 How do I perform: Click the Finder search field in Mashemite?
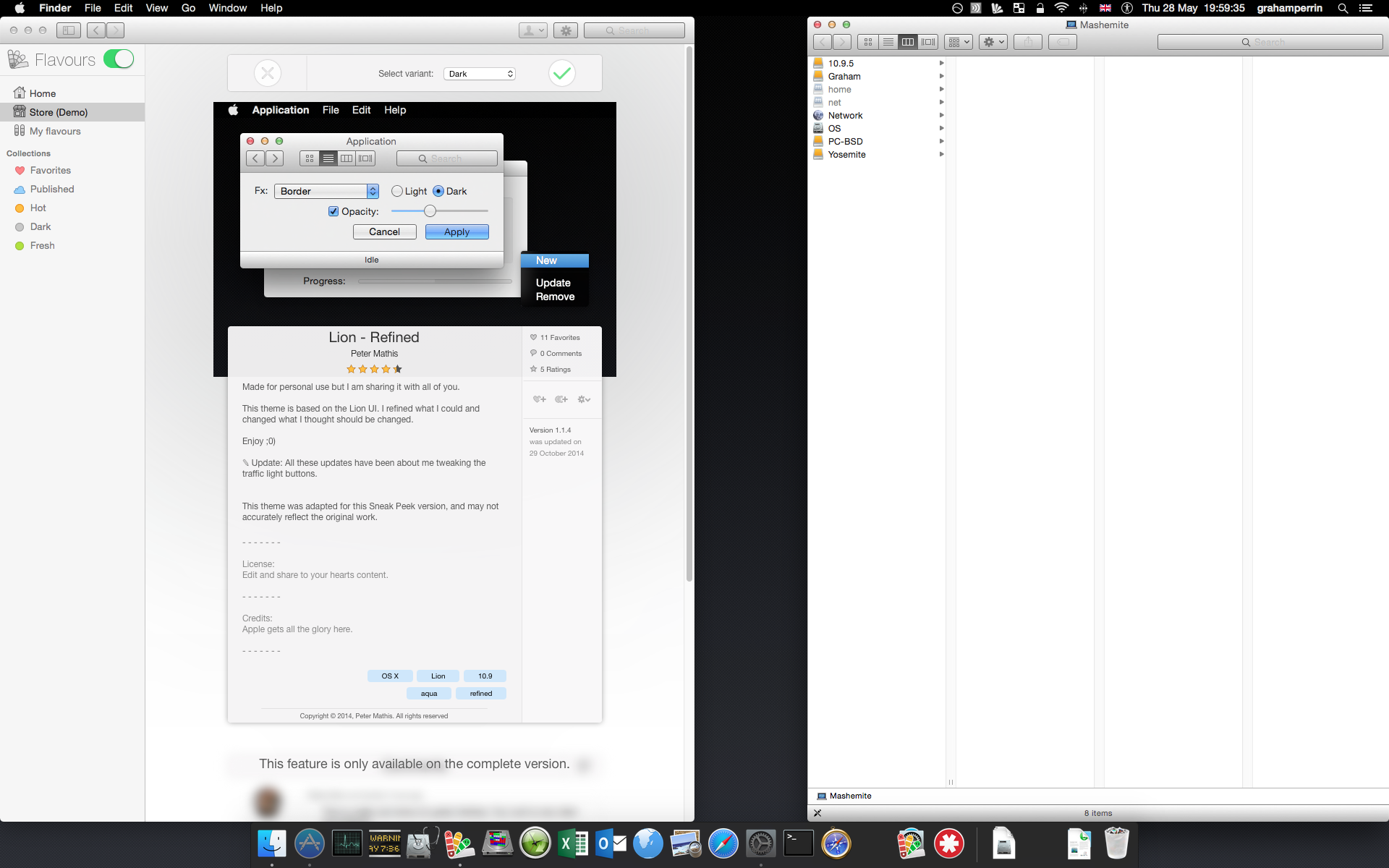[x=1270, y=42]
